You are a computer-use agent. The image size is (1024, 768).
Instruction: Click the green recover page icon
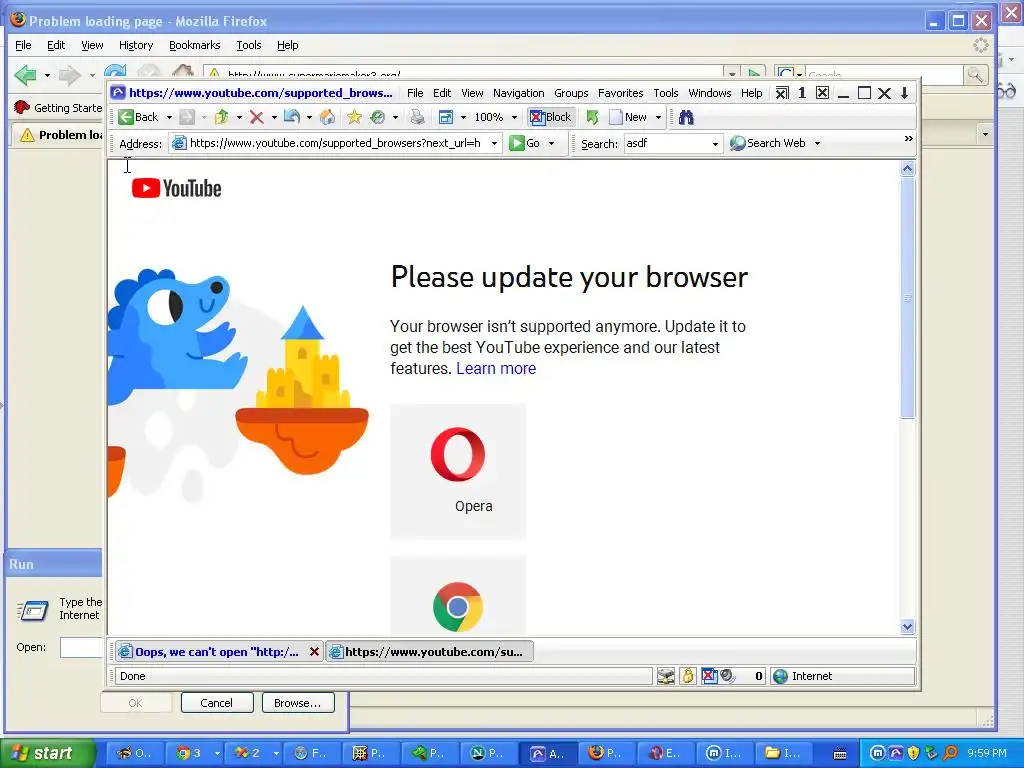click(592, 117)
